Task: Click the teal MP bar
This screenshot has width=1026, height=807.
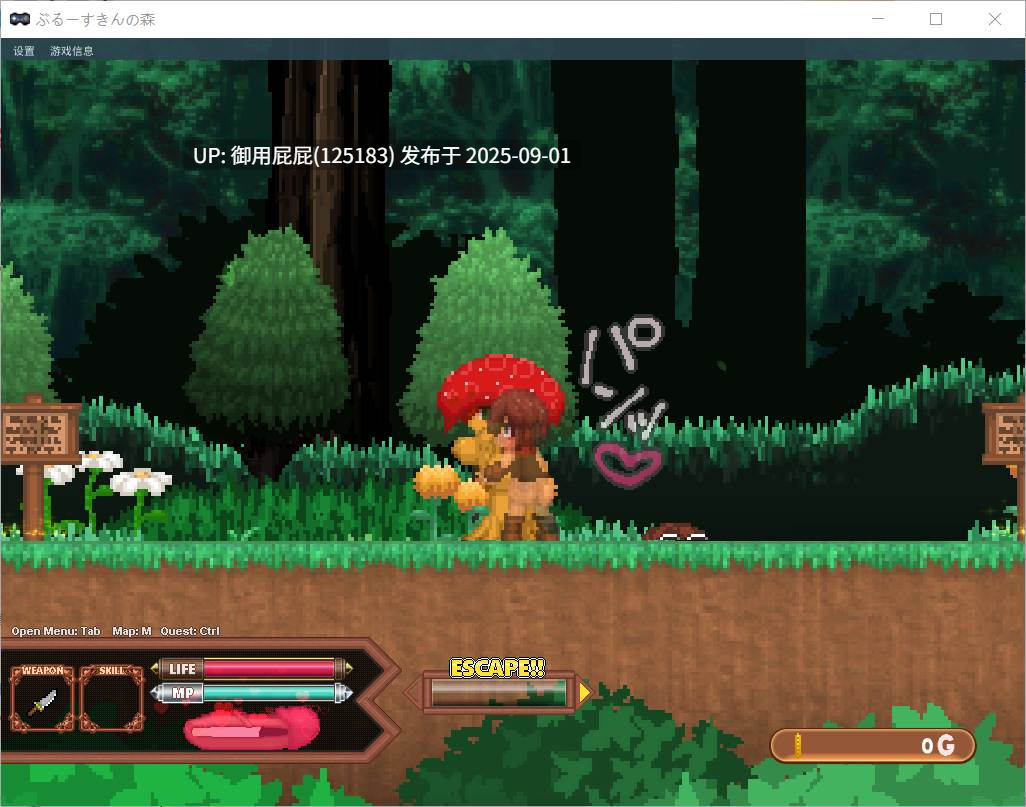Action: 270,692
